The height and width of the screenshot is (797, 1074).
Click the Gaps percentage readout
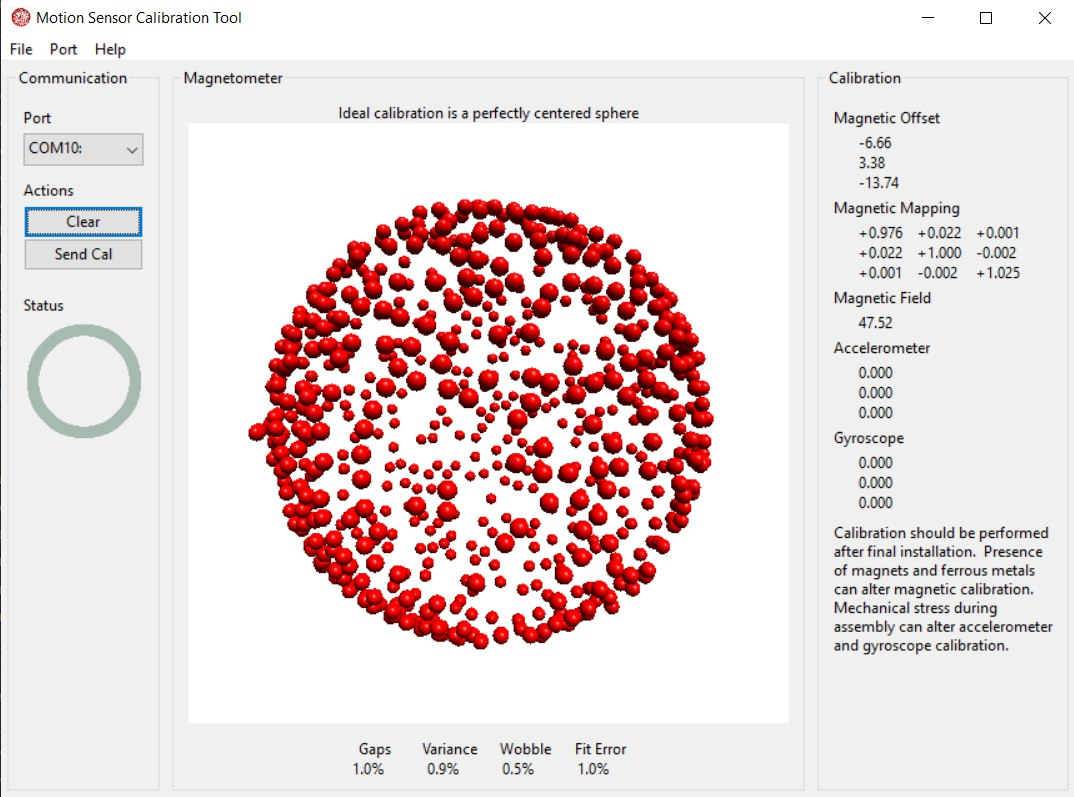coord(368,769)
